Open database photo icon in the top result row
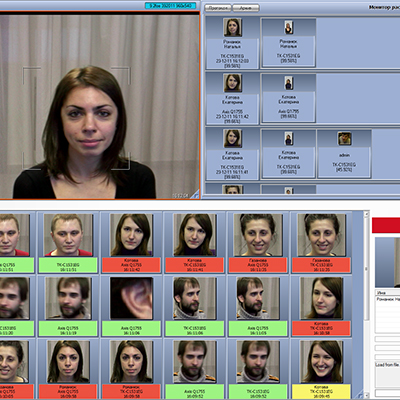Viewport: 400px width, 400px height. [288, 27]
